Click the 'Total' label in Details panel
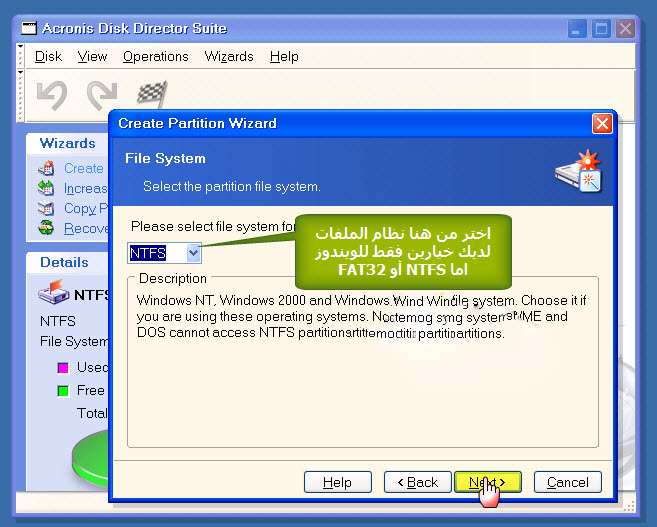657x527 pixels. [x=92, y=413]
